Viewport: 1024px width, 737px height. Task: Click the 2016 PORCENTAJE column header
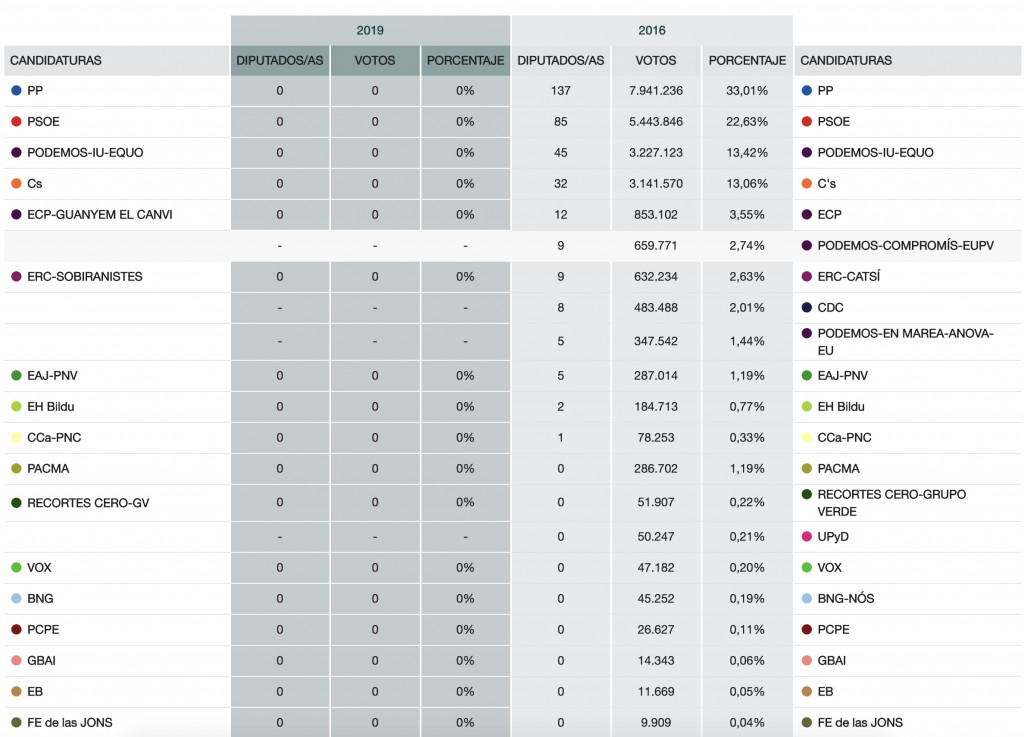coord(747,60)
